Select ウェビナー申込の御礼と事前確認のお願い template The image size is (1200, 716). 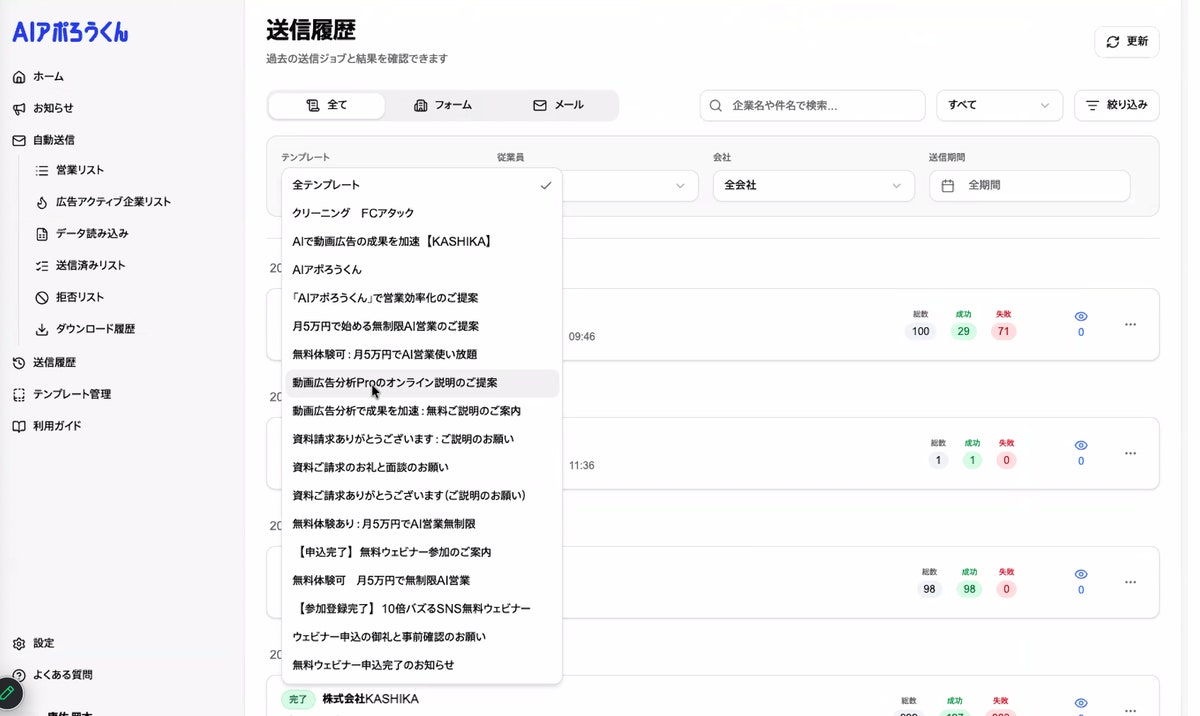pos(421,636)
